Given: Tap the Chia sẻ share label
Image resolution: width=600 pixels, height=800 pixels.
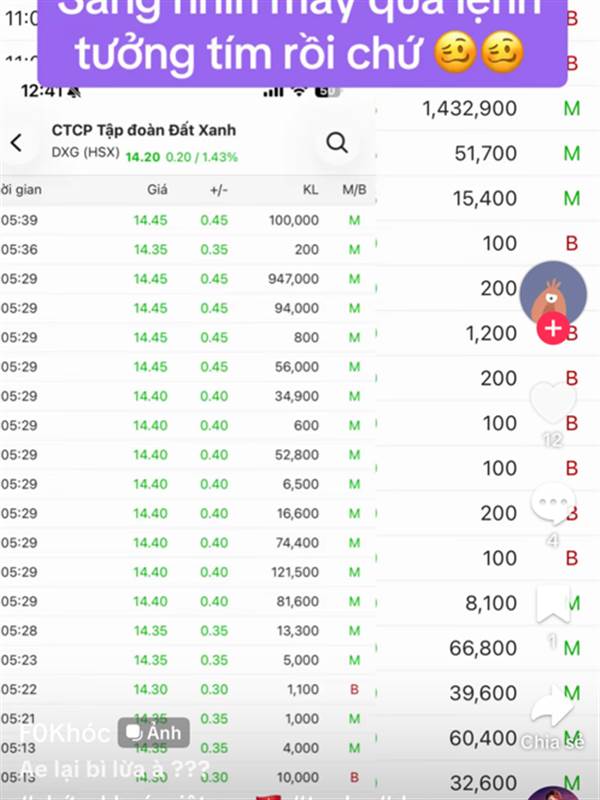Looking at the screenshot, I should coord(552,742).
